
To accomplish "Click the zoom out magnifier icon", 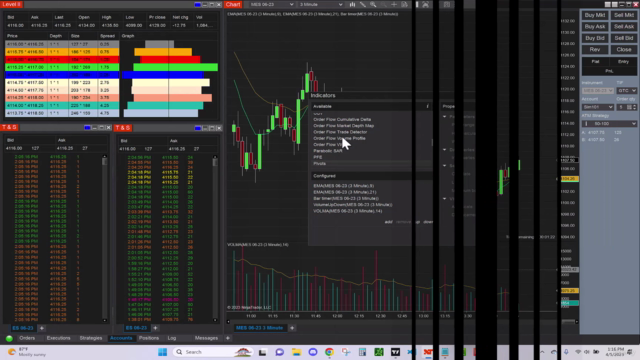I will (384, 4).
